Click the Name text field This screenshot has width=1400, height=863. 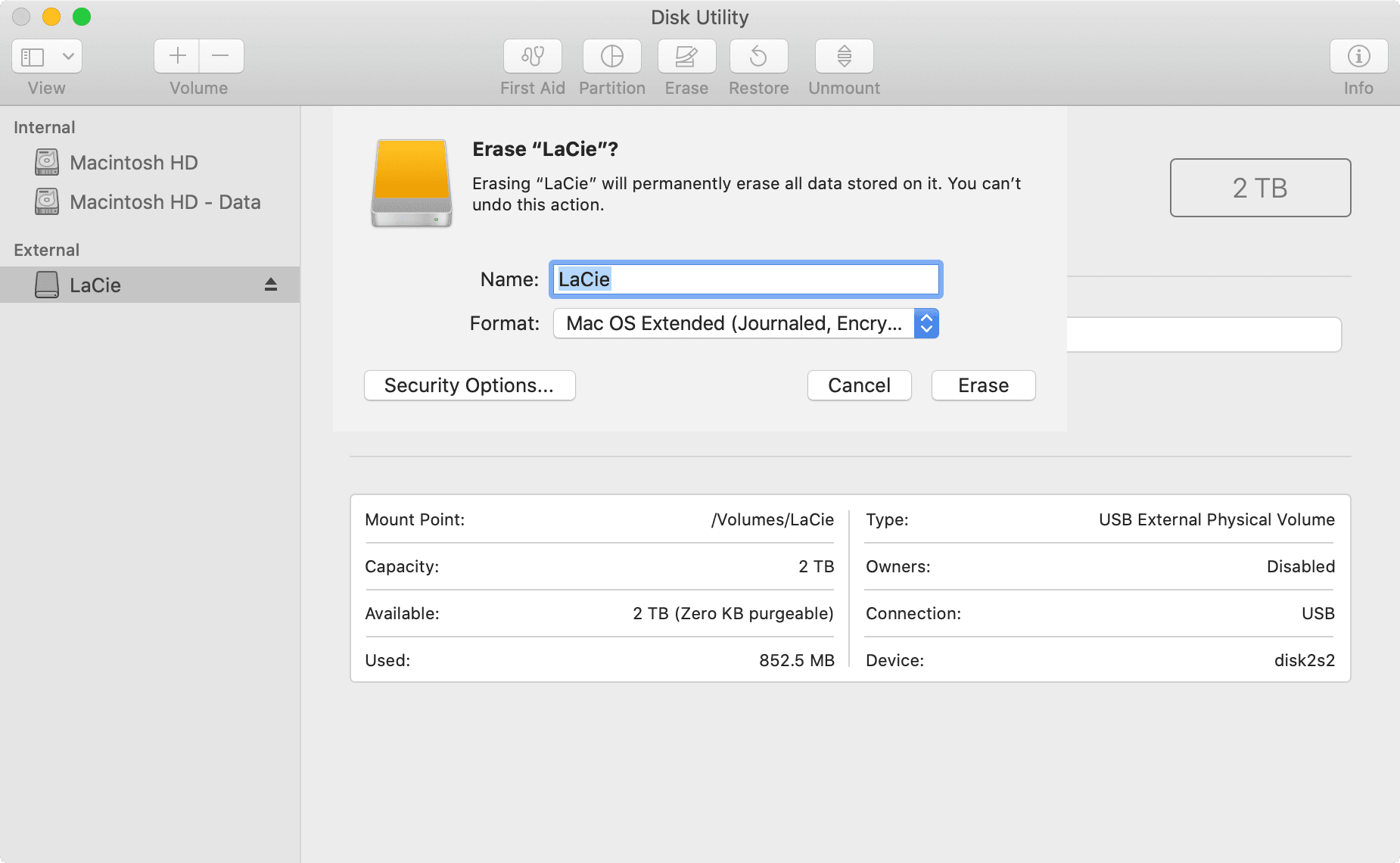pos(746,279)
